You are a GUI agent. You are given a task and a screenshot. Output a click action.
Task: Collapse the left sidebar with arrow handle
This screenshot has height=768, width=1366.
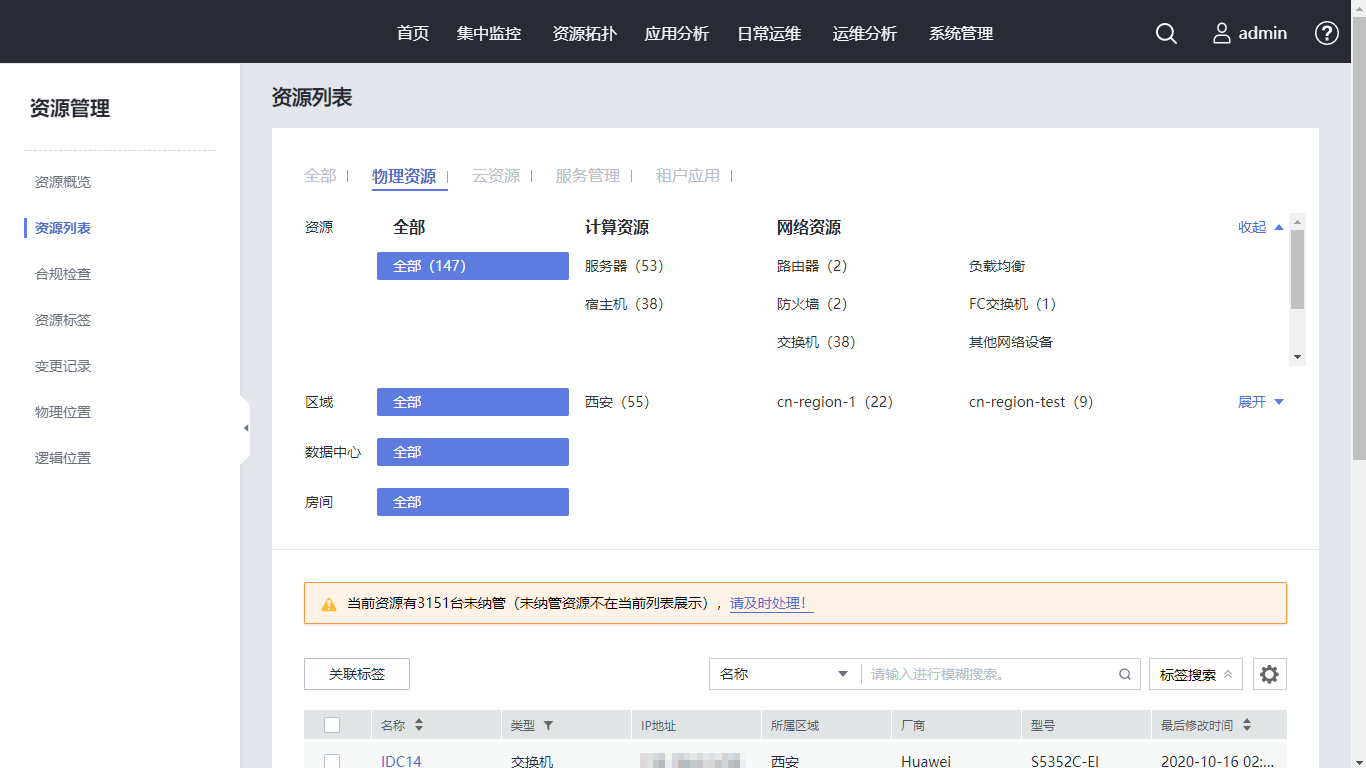pos(245,428)
